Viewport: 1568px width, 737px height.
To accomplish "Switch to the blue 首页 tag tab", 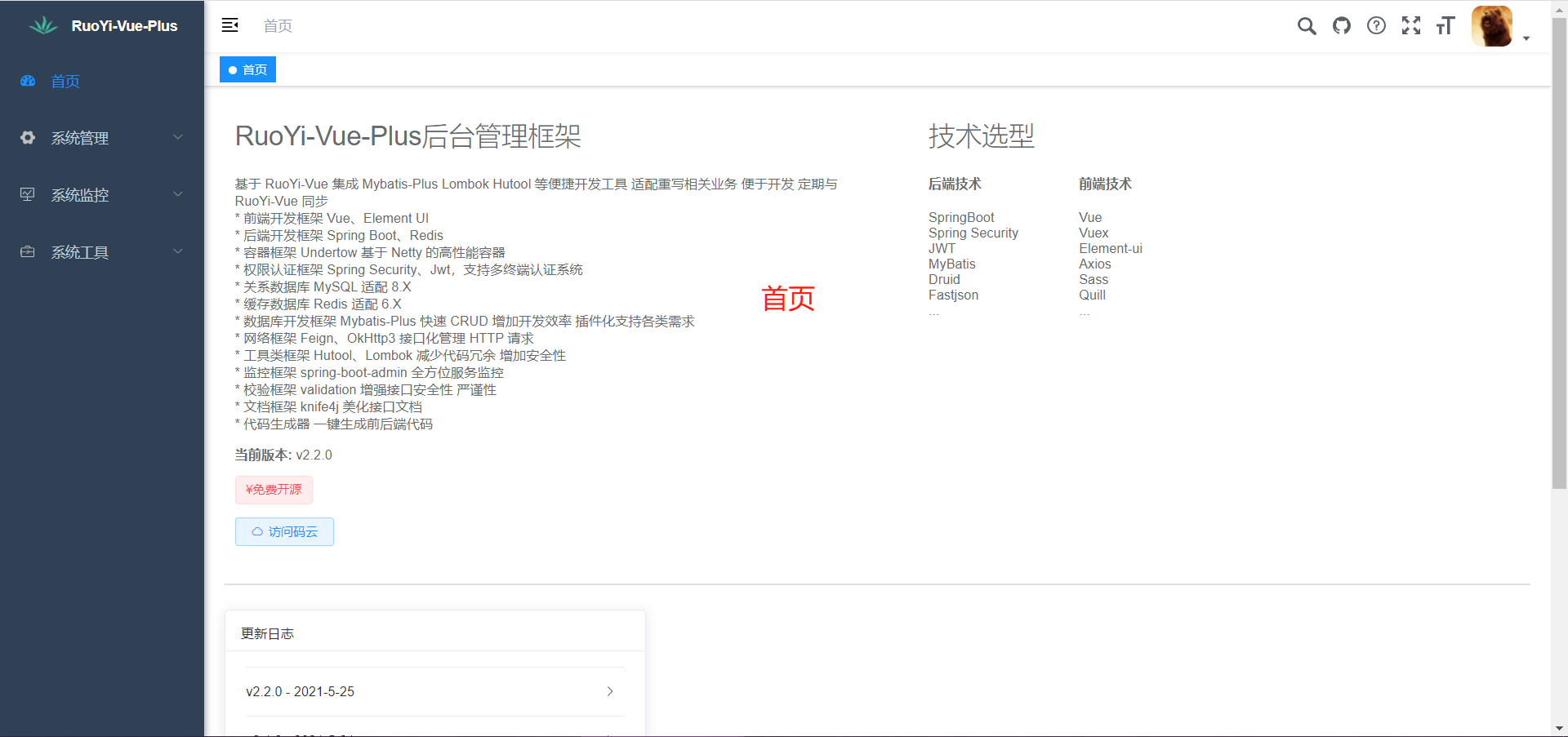I will (247, 69).
